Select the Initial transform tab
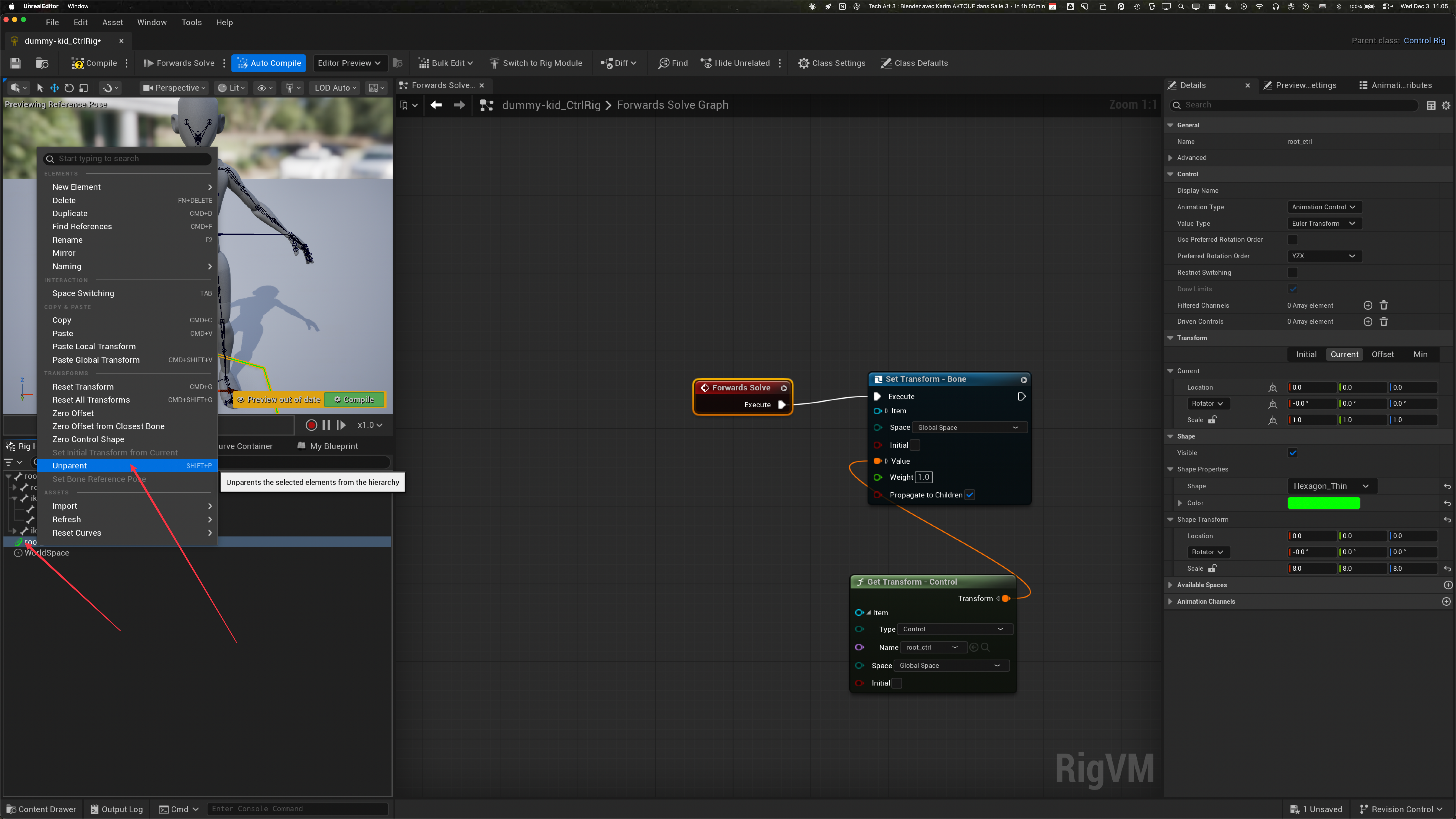This screenshot has width=1456, height=819. click(1306, 354)
